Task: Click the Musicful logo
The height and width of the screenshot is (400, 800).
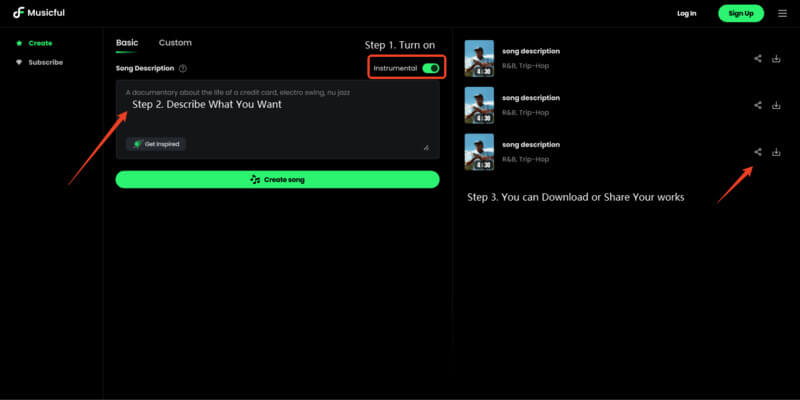Action: 39,13
